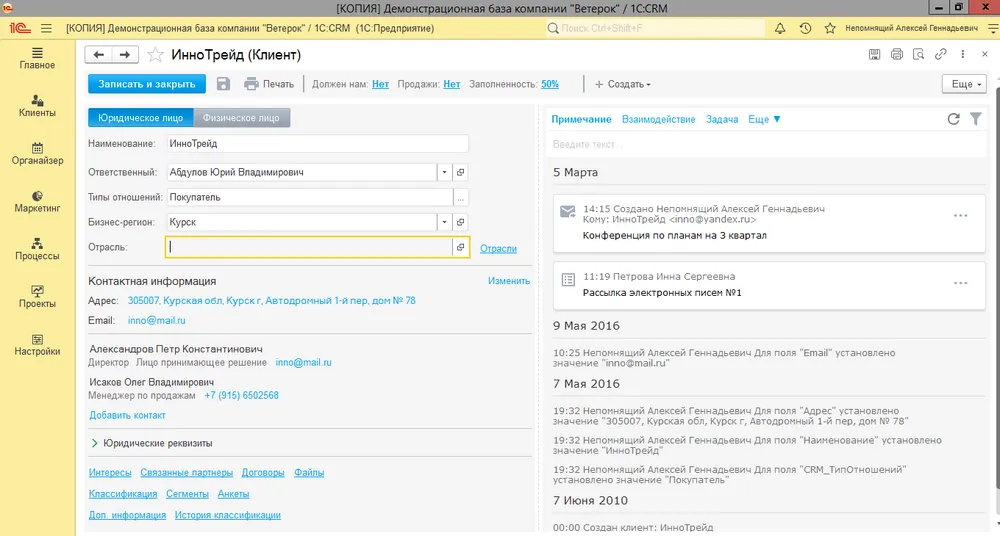Open Должен нам Нет link

tap(380, 84)
